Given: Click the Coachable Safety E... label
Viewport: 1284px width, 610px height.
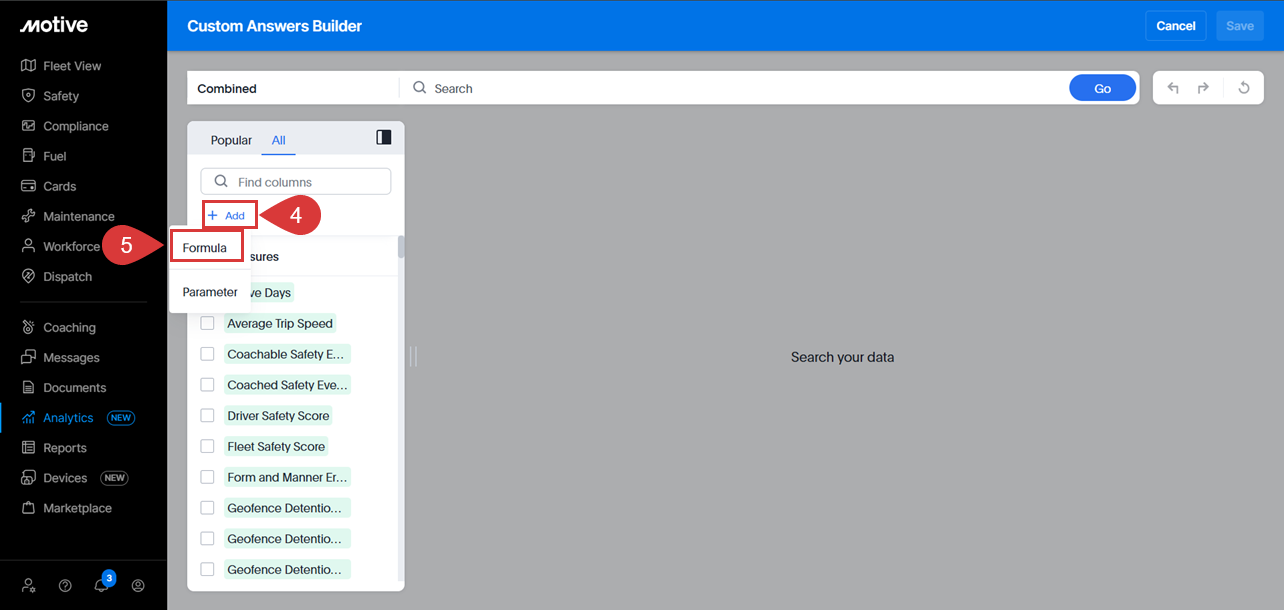Looking at the screenshot, I should coord(287,354).
